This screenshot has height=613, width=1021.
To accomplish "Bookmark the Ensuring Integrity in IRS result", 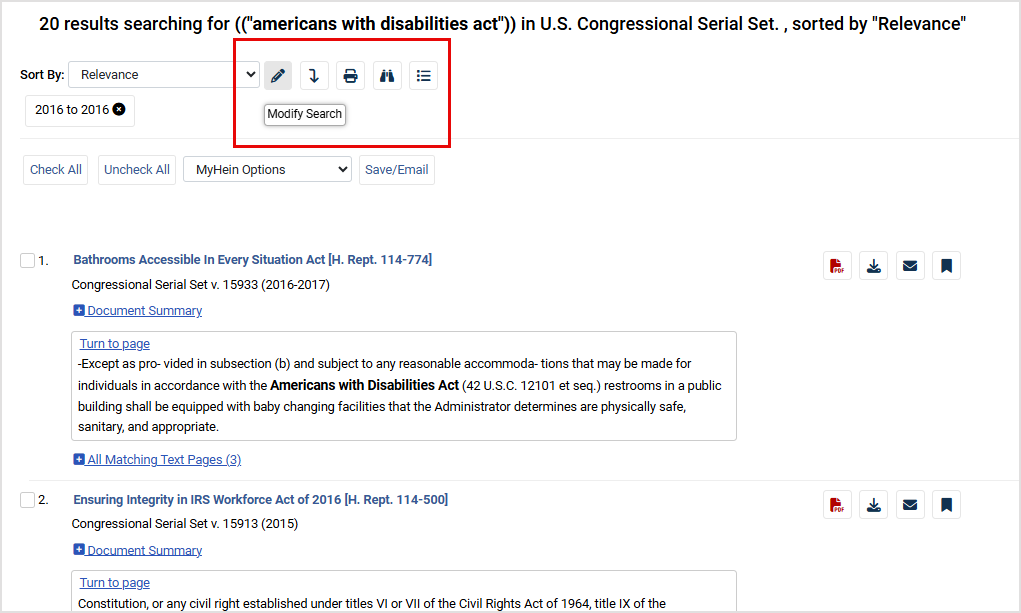I will 946,505.
